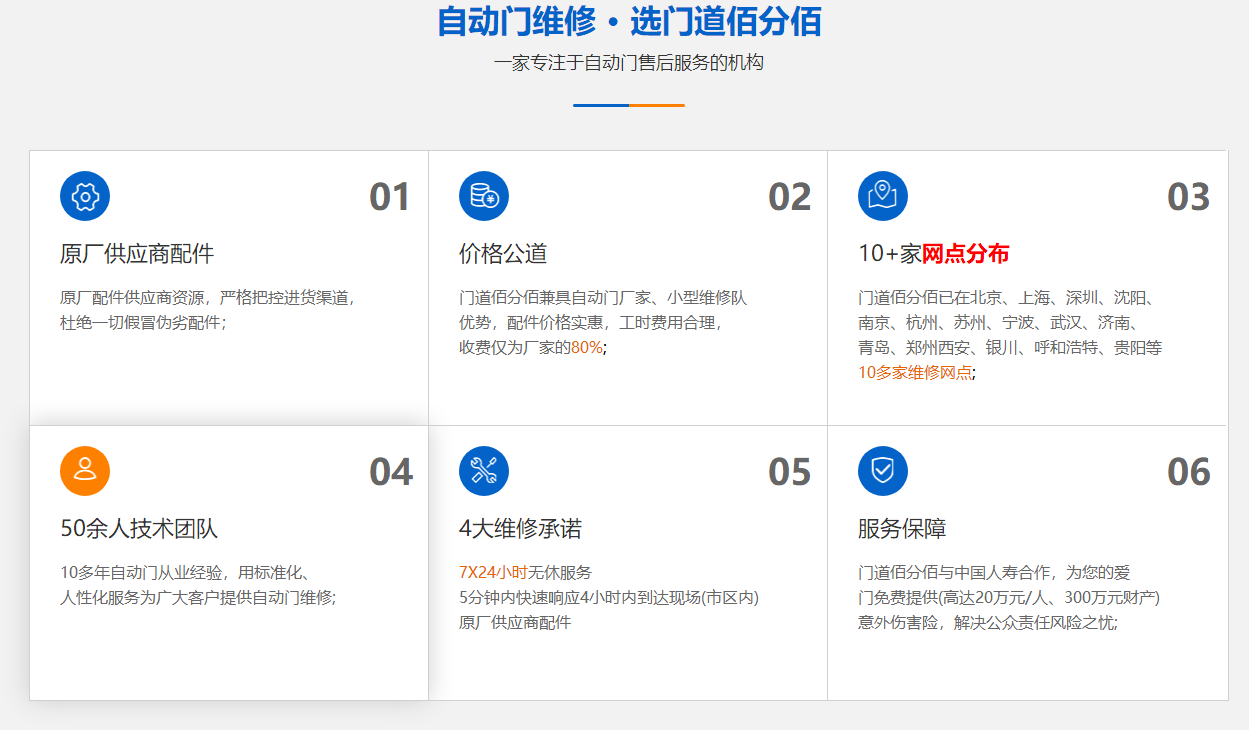This screenshot has width=1249, height=730.
Task: Click the line 门道佰分佰兼具自动门厂家、小型维修队
Action: 603,298
